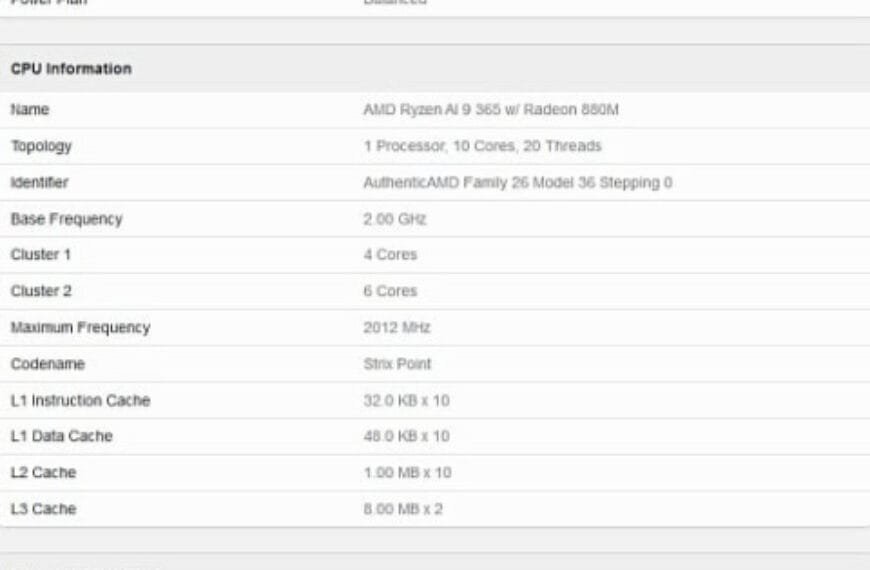Select the 4 Cores value

(x=390, y=255)
